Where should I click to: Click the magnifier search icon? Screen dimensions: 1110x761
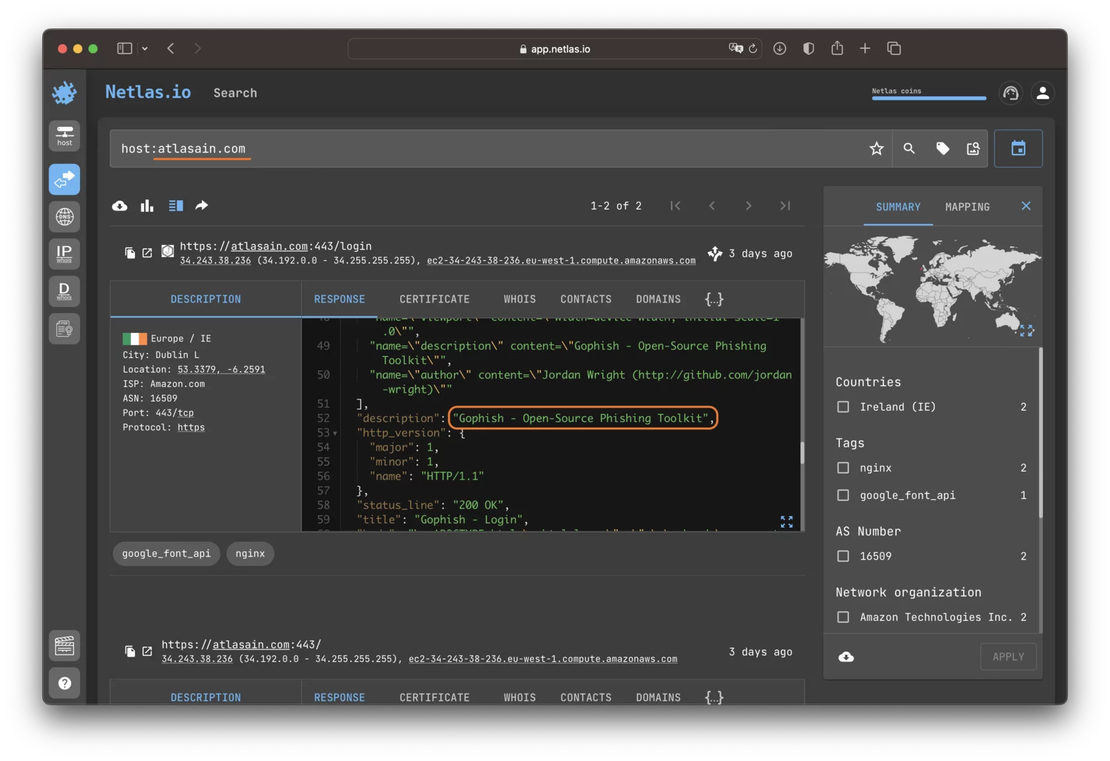coord(909,149)
